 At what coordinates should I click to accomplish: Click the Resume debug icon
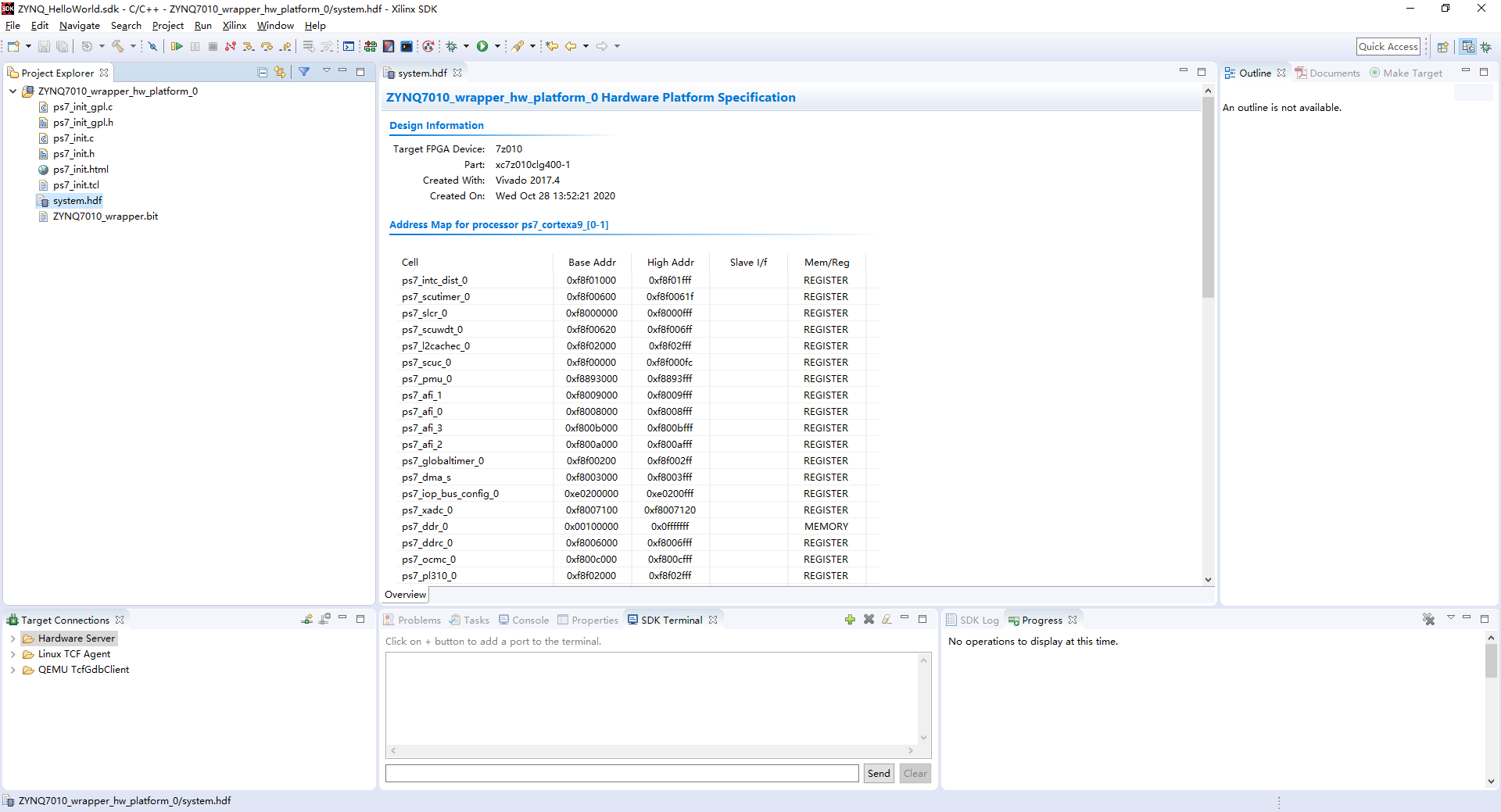pyautogui.click(x=177, y=47)
